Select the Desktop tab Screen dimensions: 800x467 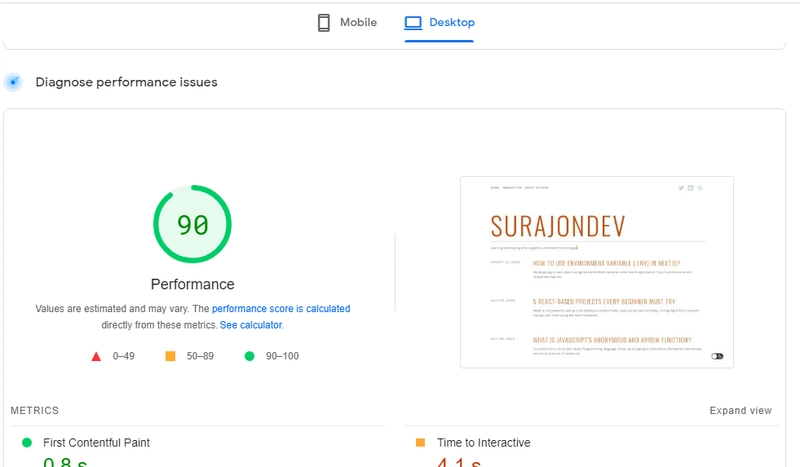[x=439, y=22]
